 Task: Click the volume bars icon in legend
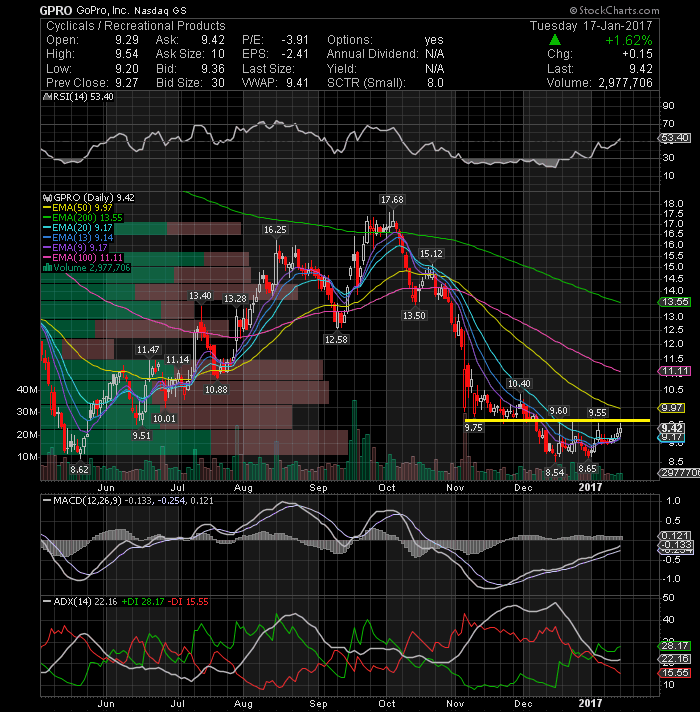coord(47,267)
